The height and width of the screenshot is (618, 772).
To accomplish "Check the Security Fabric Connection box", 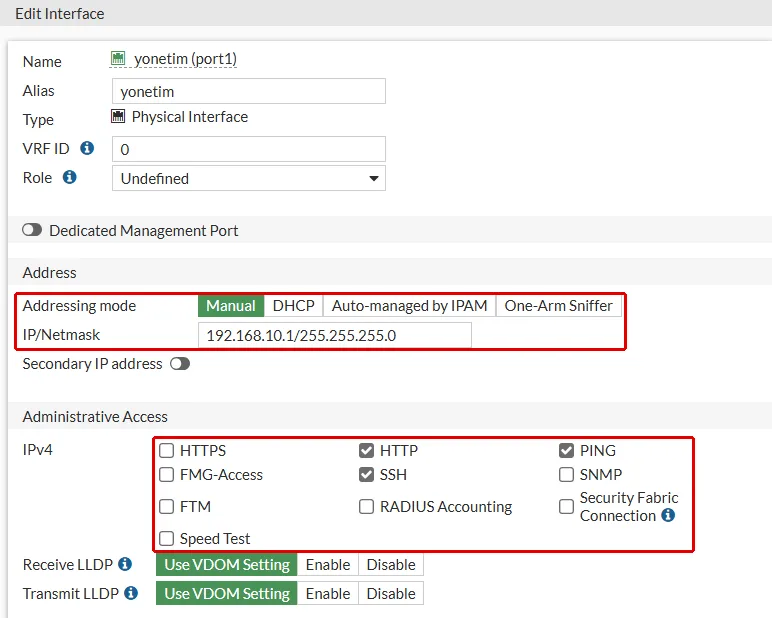I will 566,506.
